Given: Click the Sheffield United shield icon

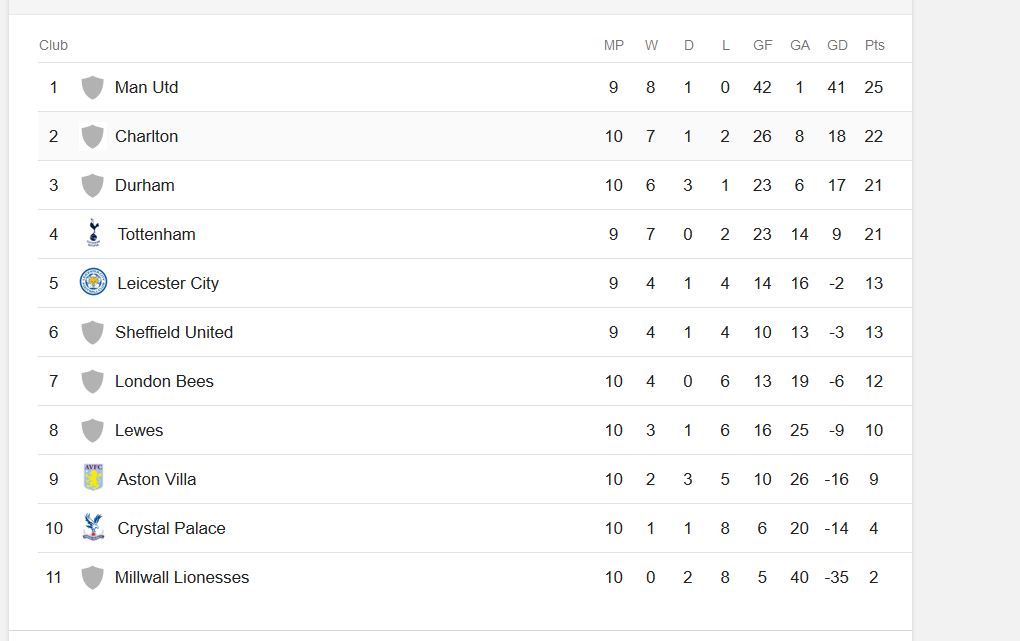Looking at the screenshot, I should coord(92,332).
